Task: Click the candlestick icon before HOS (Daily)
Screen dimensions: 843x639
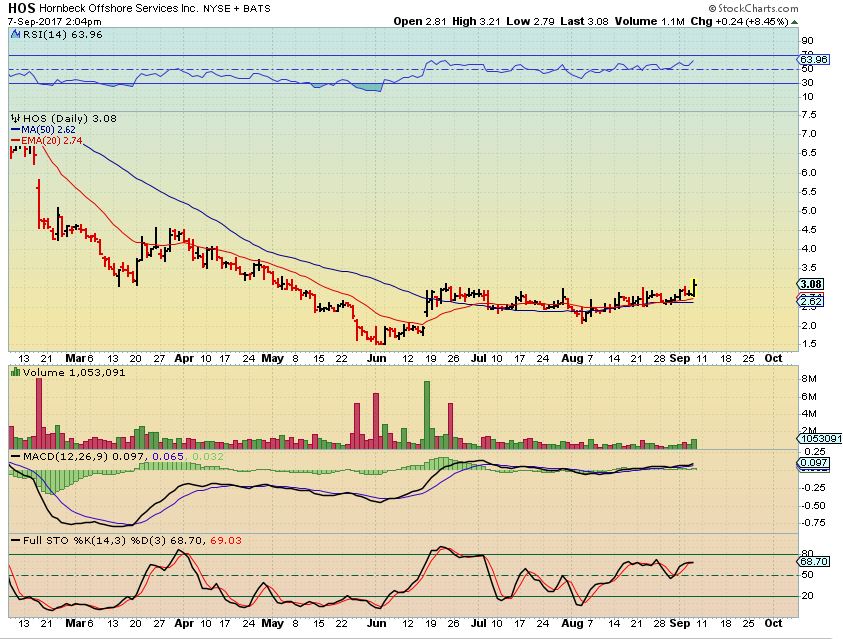Action: tap(16, 118)
